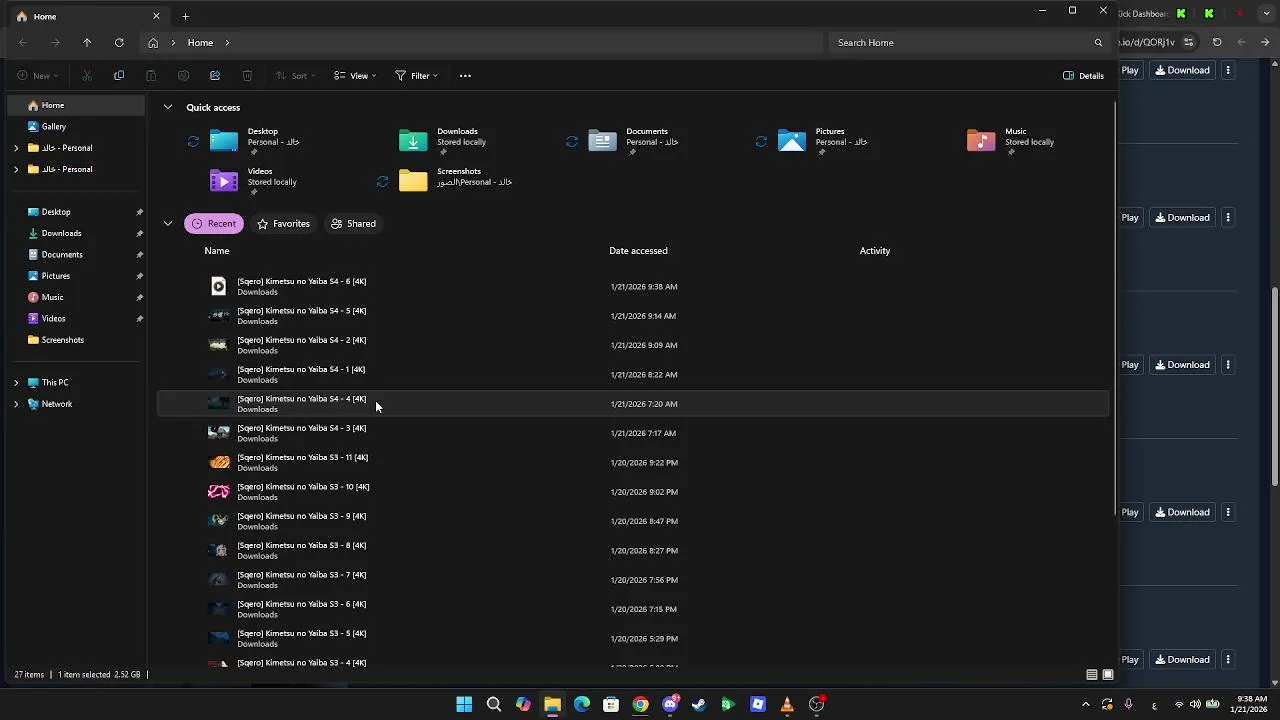Refresh the Home folder view

point(119,42)
